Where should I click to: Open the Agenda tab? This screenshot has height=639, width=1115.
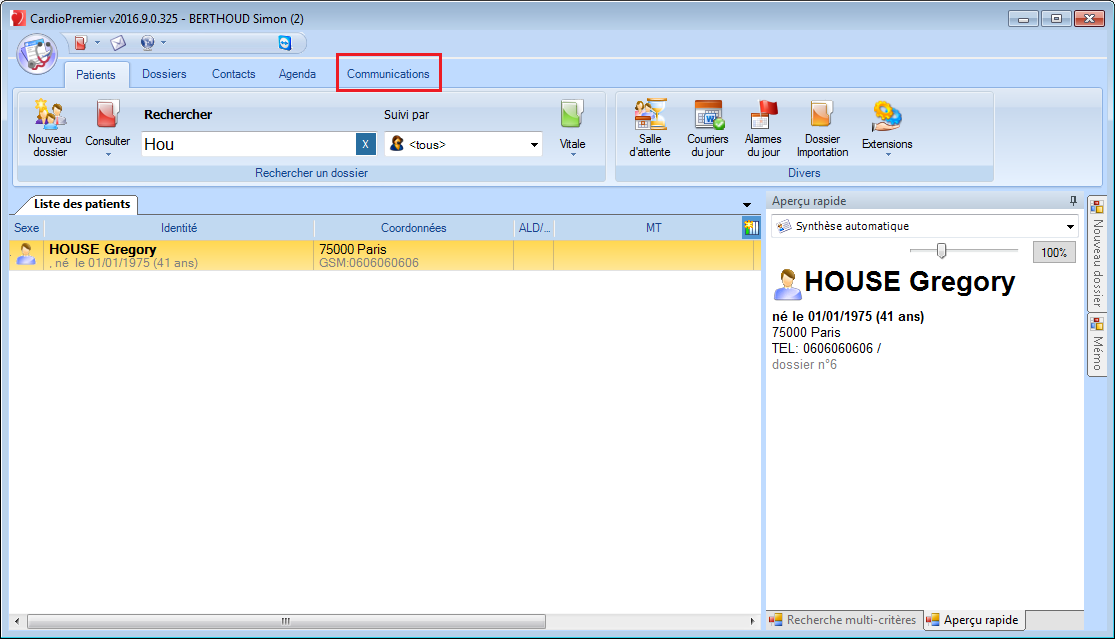click(x=297, y=74)
